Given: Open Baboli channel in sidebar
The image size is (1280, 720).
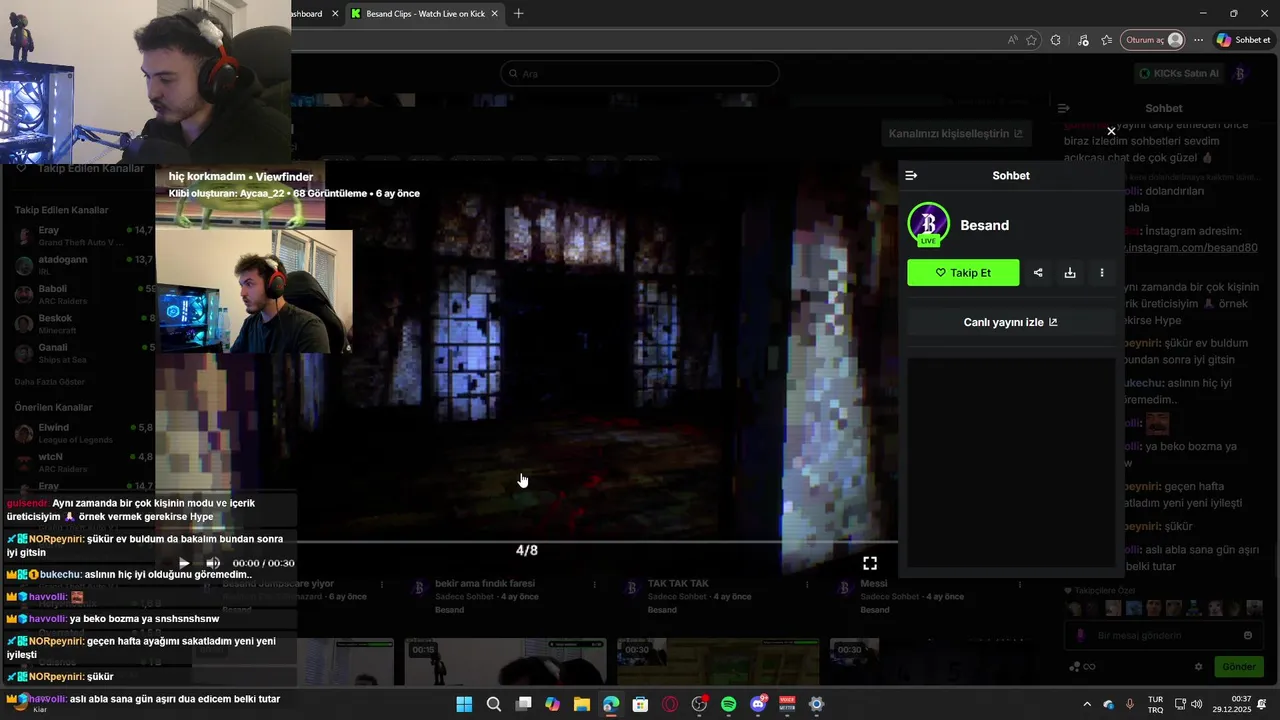Looking at the screenshot, I should 84,294.
